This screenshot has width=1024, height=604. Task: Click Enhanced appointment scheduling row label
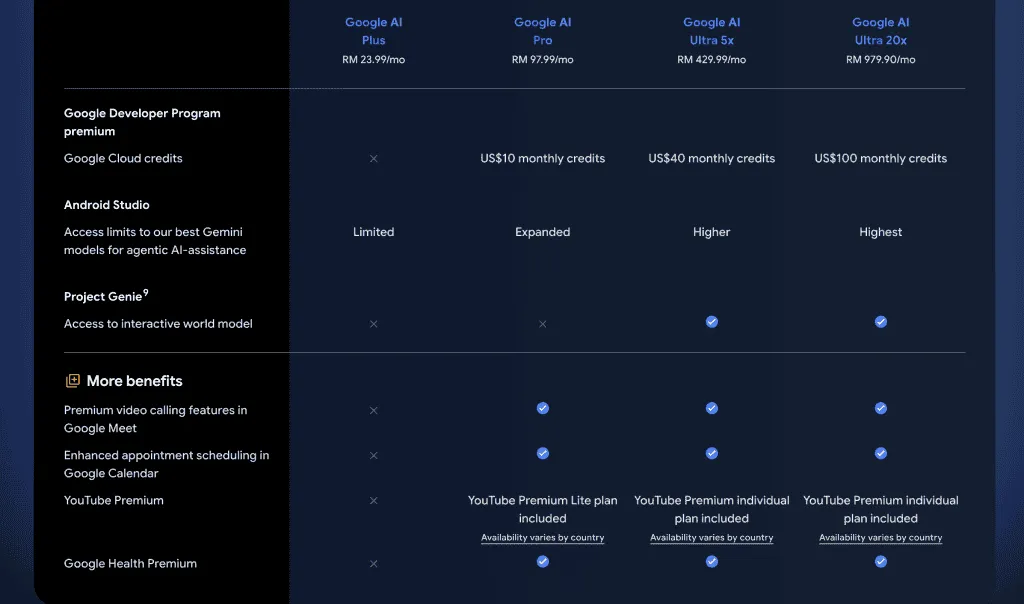pyautogui.click(x=167, y=464)
